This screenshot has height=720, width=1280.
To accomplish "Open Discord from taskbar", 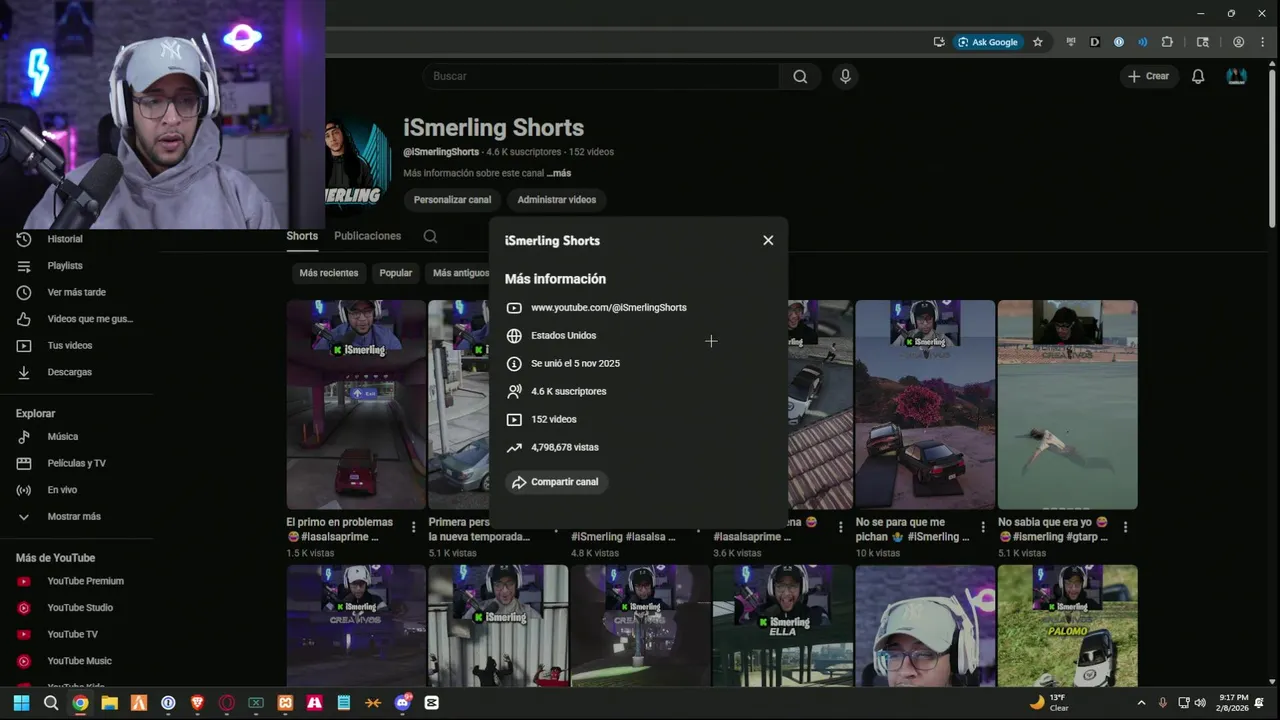I will 403,703.
